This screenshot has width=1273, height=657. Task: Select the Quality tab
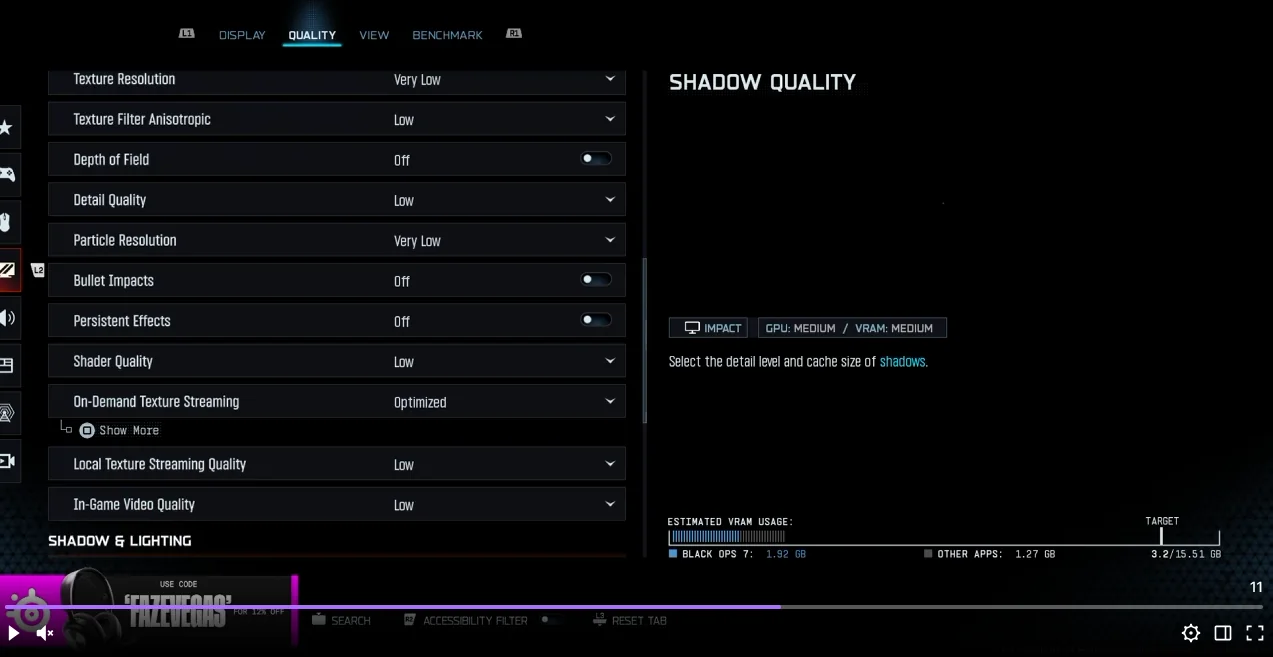tap(312, 35)
